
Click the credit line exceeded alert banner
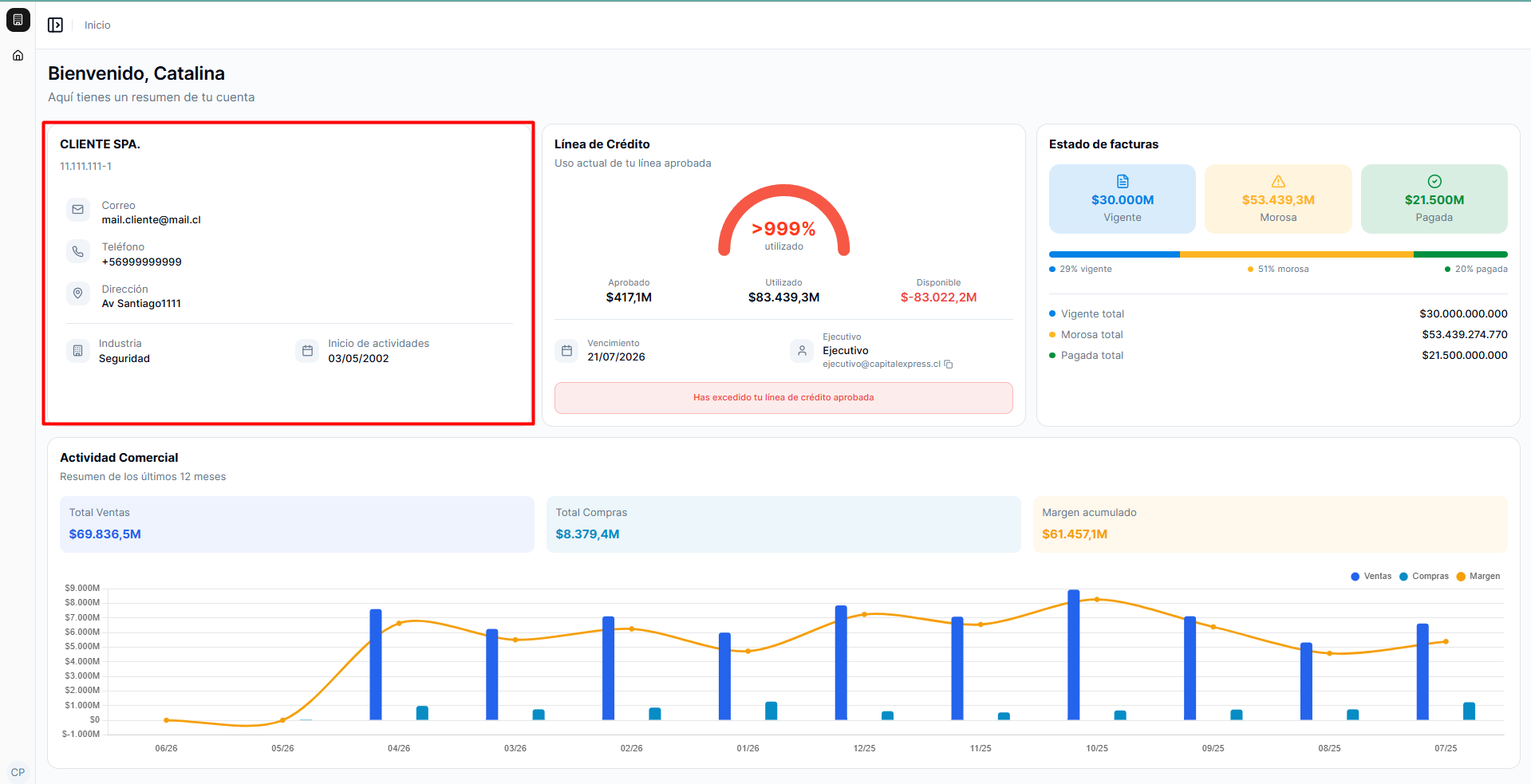tap(783, 397)
